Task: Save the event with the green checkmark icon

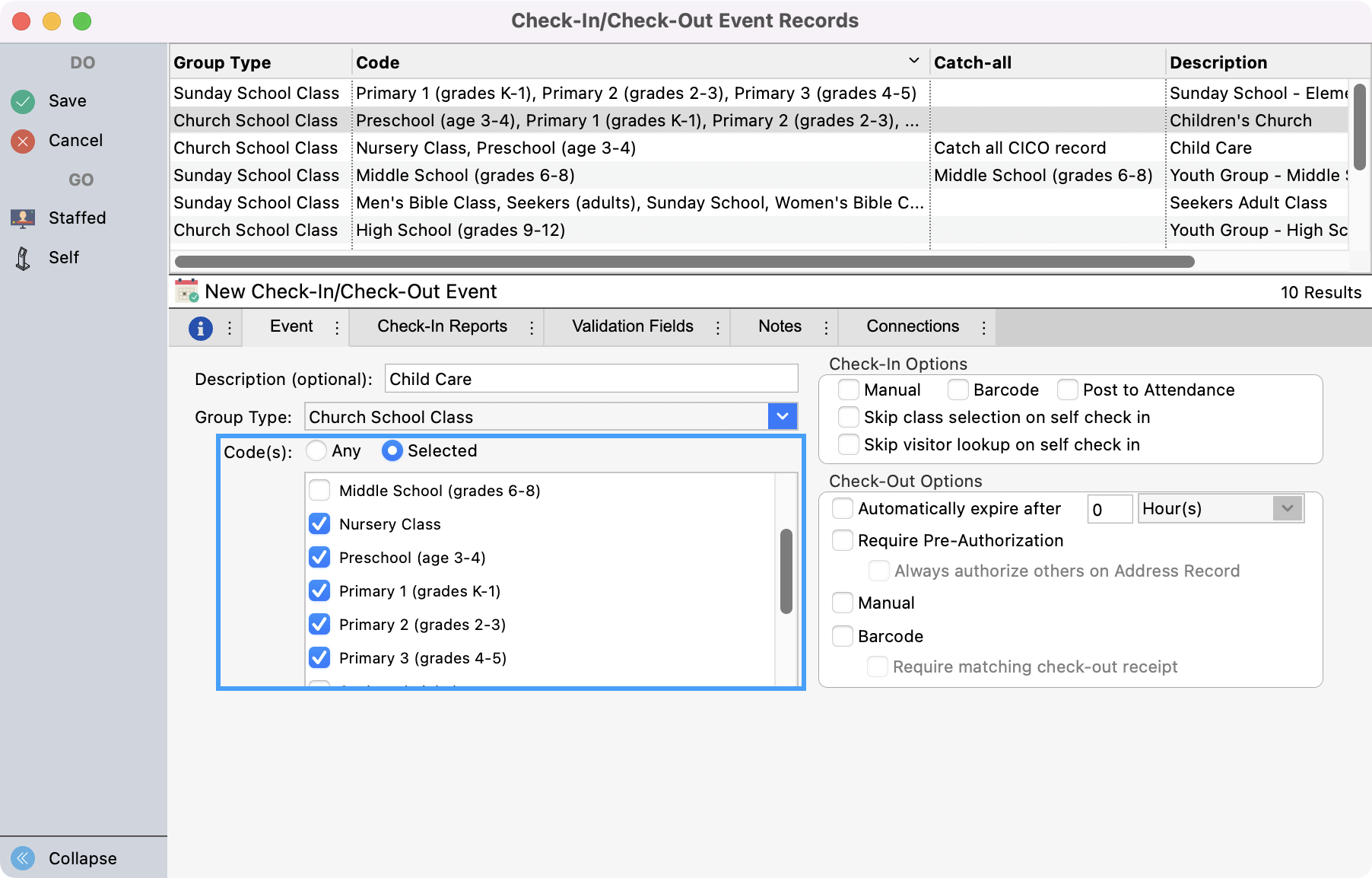Action: click(x=22, y=100)
